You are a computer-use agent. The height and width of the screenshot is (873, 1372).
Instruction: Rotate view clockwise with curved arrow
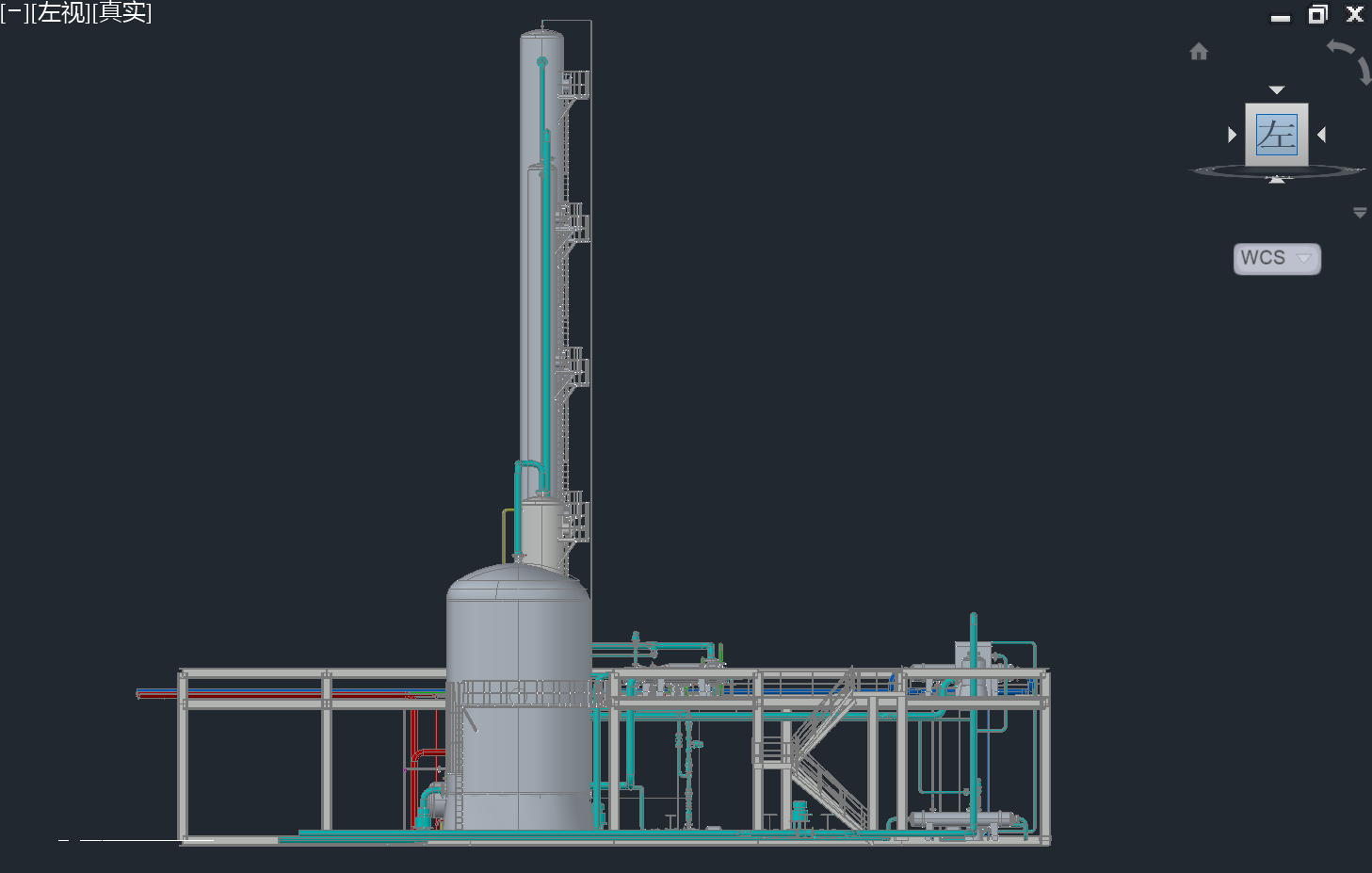[1364, 72]
